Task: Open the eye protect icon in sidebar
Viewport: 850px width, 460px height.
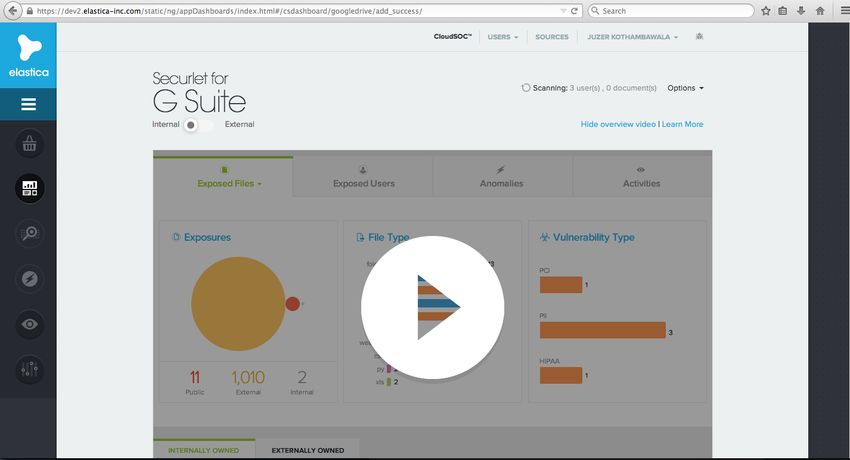Action: (x=29, y=324)
